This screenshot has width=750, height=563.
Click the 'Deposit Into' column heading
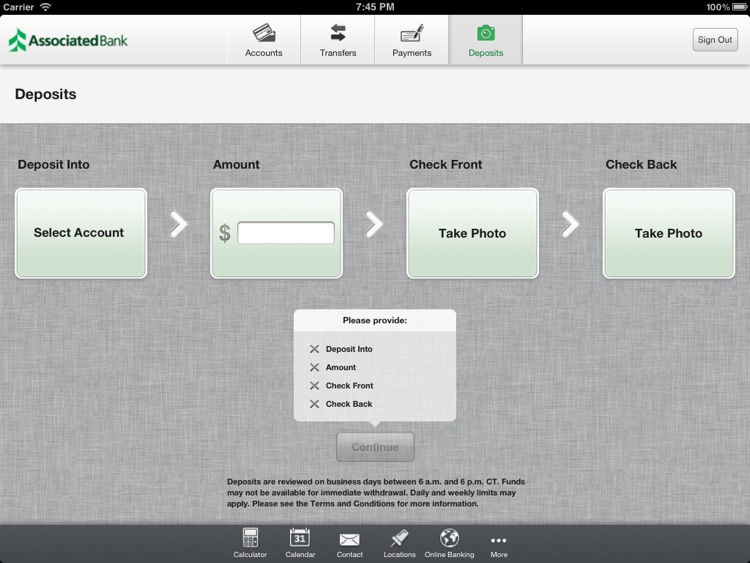pos(54,164)
